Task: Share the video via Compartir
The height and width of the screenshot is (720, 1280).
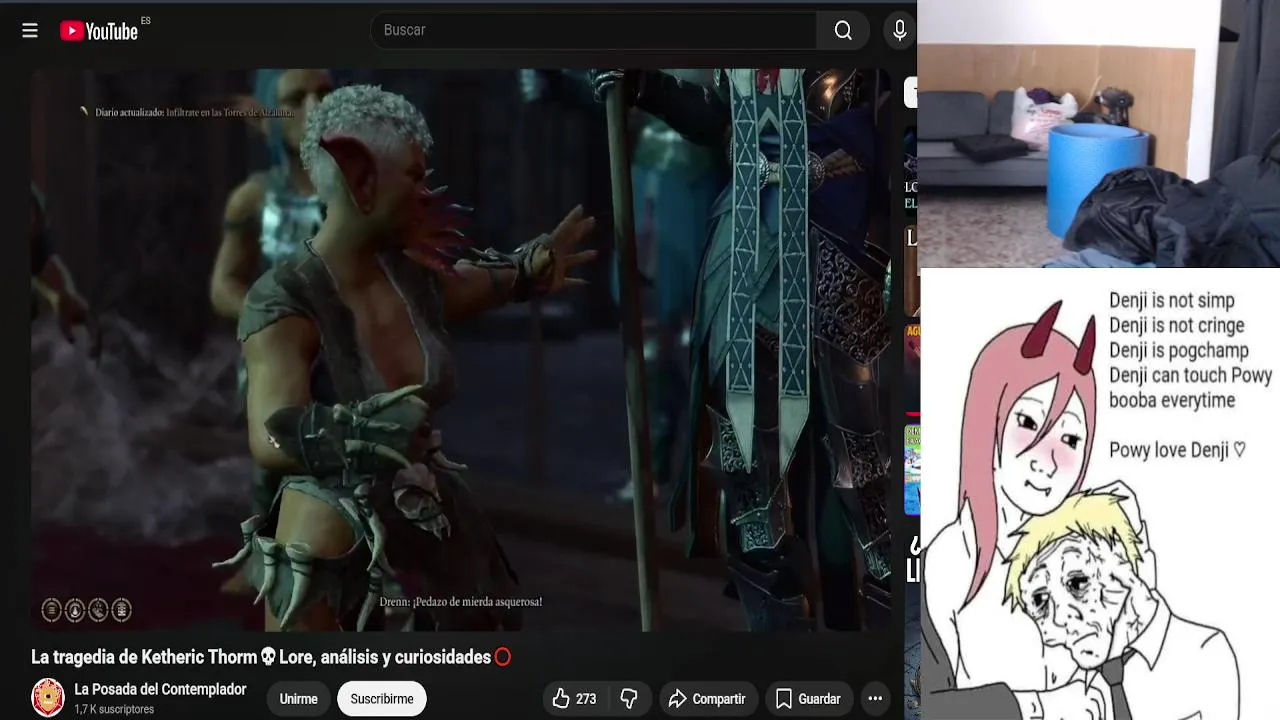Action: 707,699
